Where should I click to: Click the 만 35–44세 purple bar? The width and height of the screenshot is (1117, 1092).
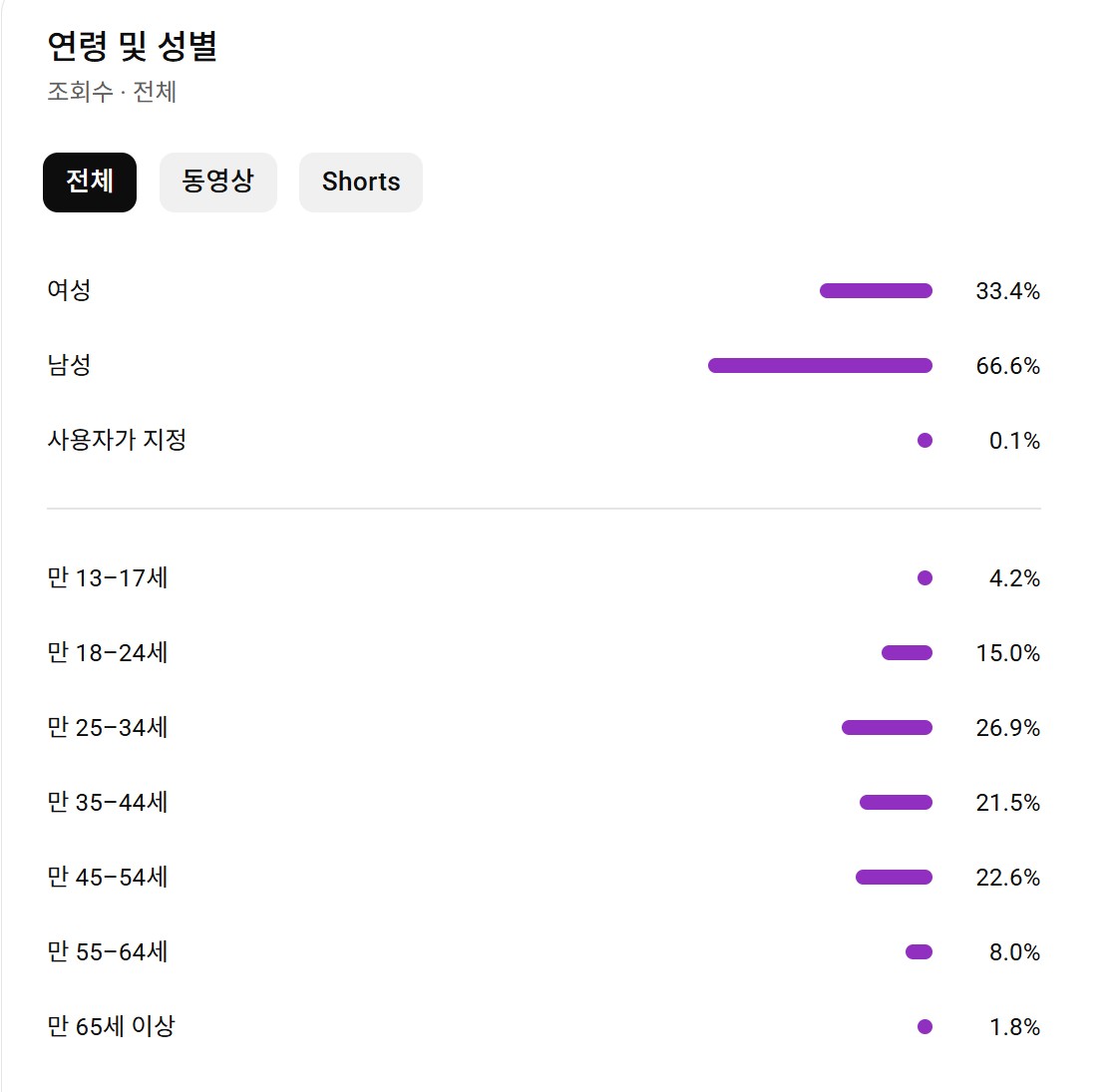click(x=896, y=803)
